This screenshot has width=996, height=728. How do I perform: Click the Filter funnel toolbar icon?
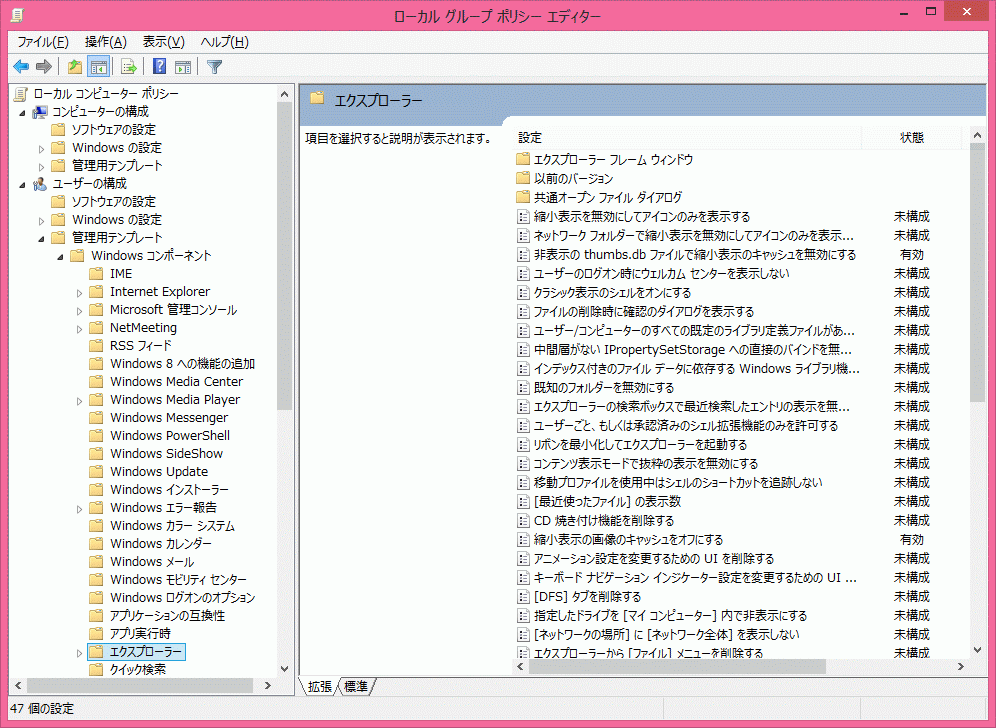coord(215,66)
